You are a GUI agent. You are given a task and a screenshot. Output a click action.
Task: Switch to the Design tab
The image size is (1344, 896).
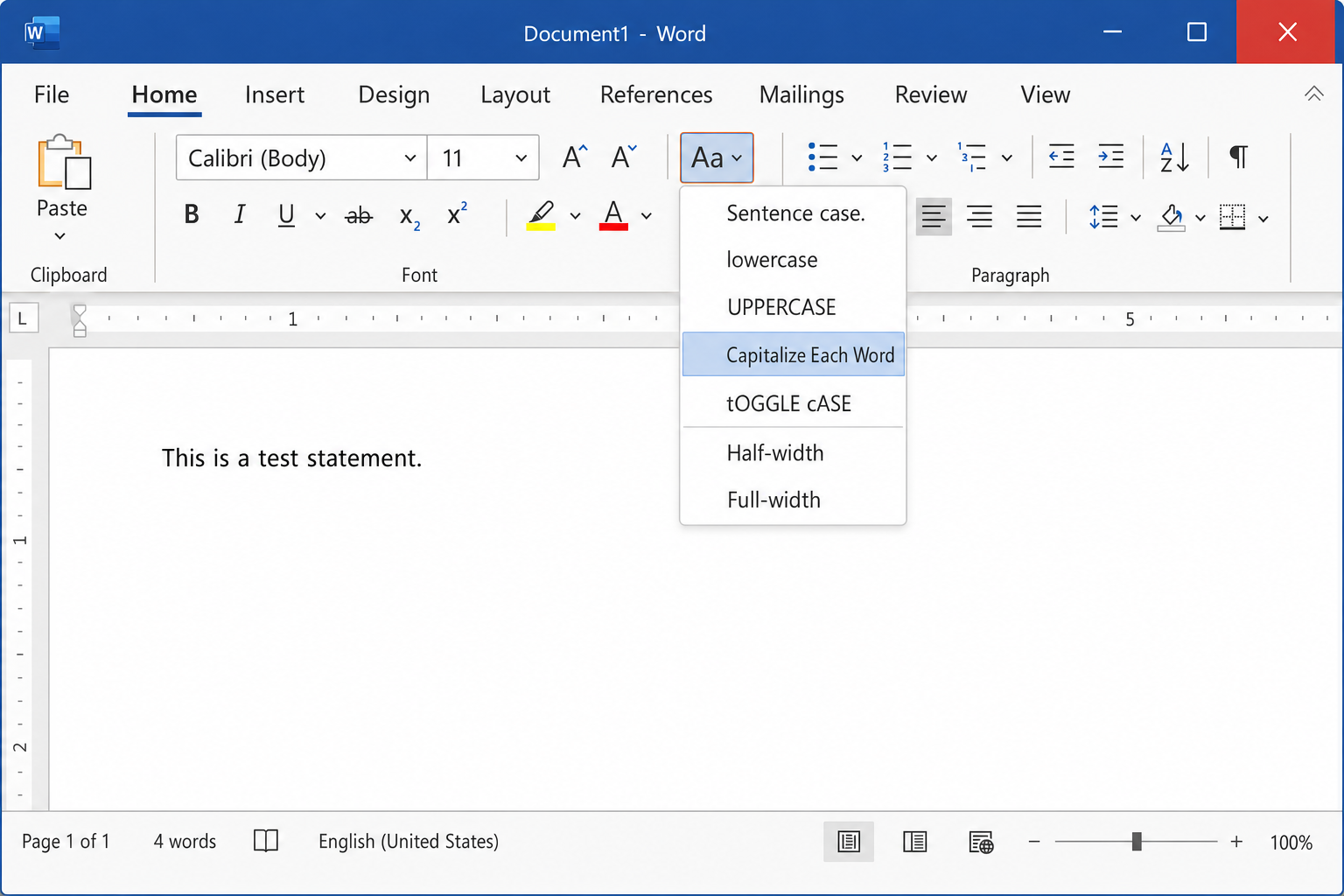point(394,94)
